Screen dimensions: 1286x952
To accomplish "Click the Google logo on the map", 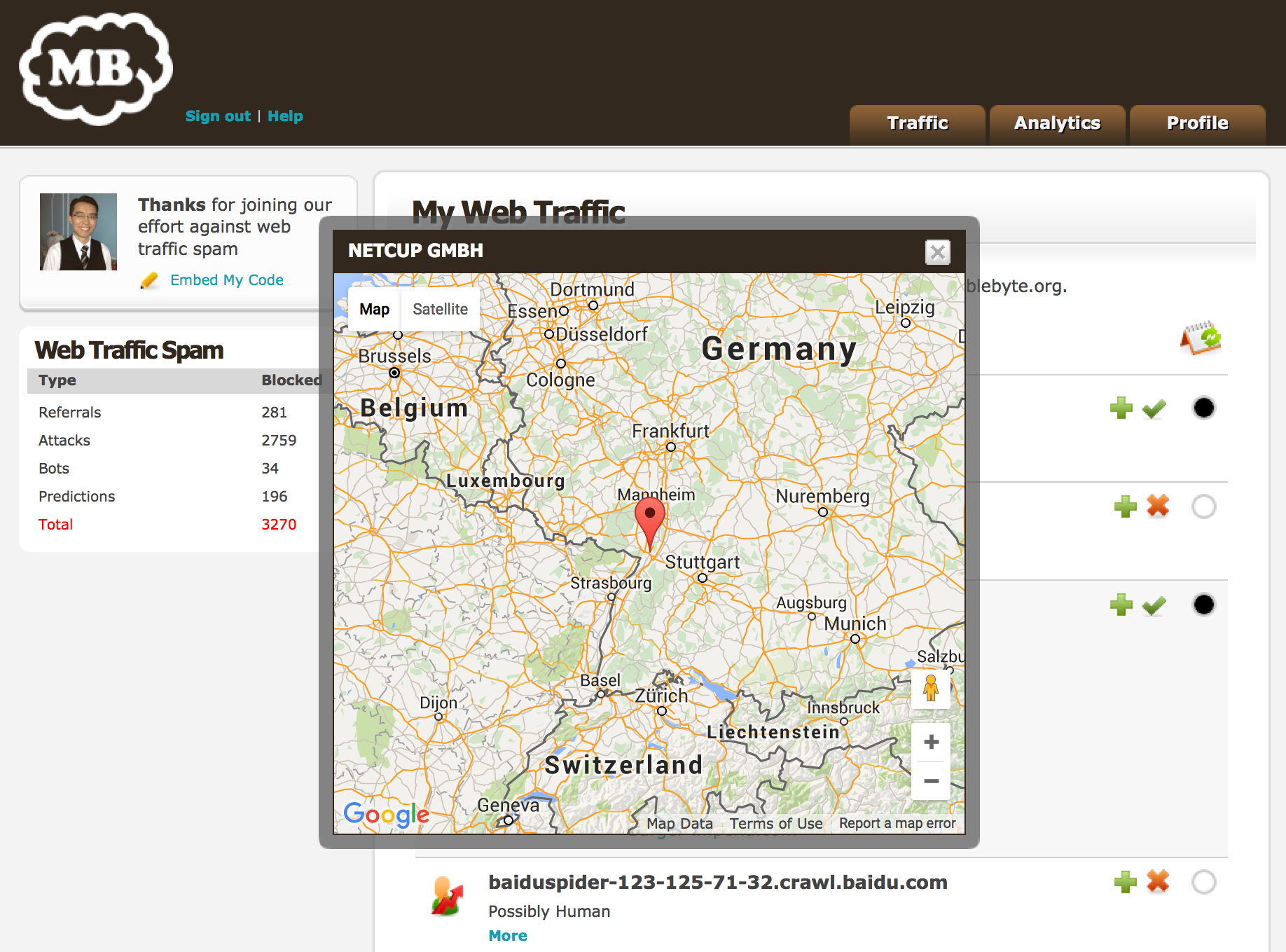I will 386,815.
